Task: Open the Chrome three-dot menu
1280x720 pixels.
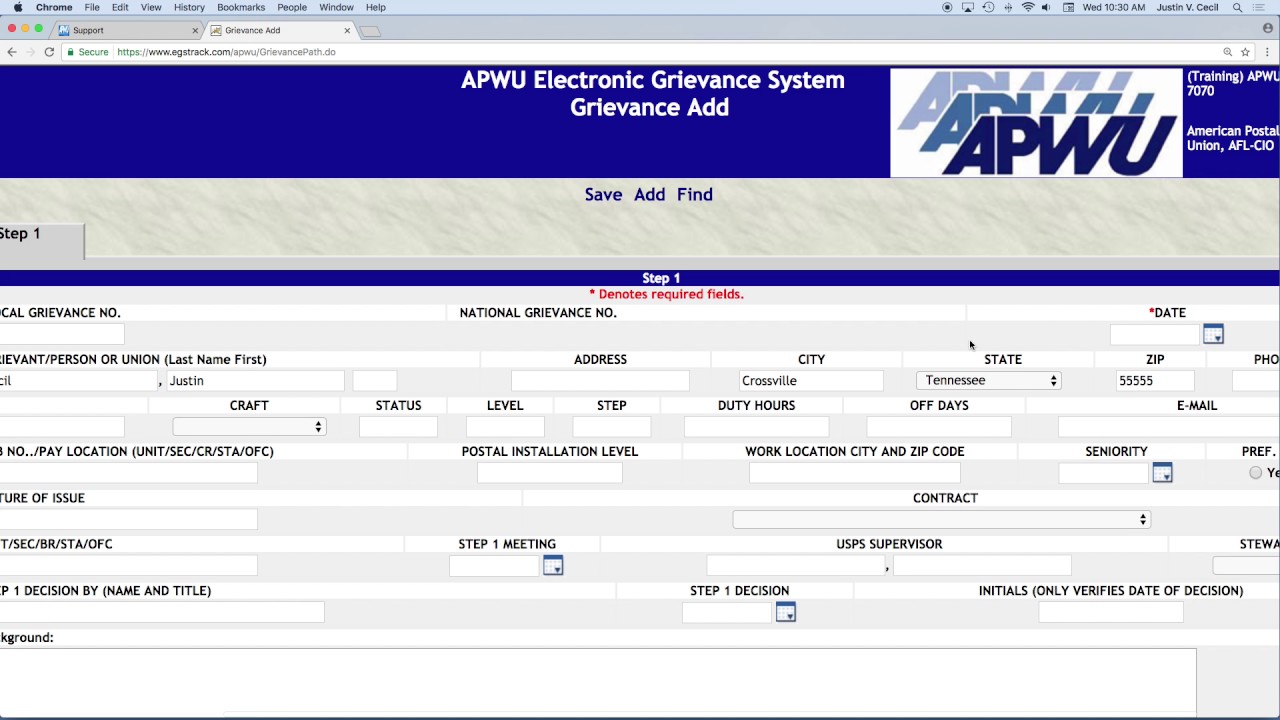Action: click(x=1267, y=52)
